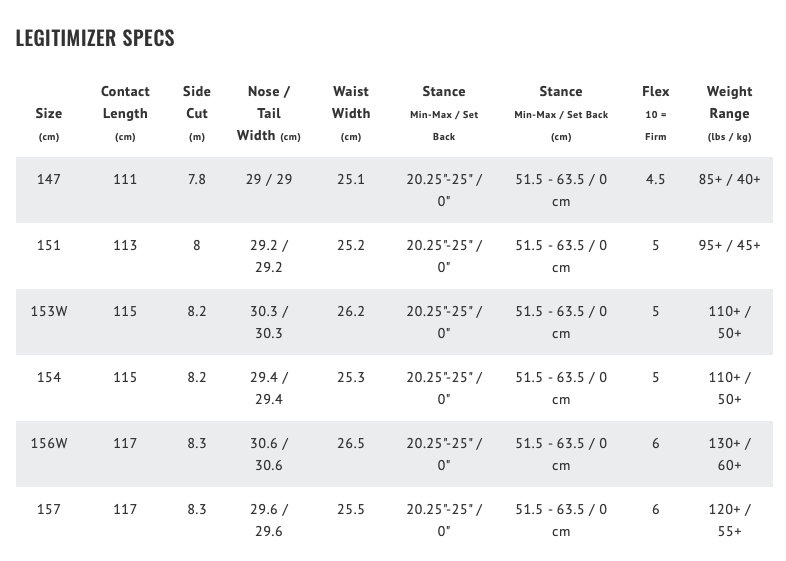Click the Weight Range column header
Viewport: 786px width, 561px height.
tap(729, 113)
